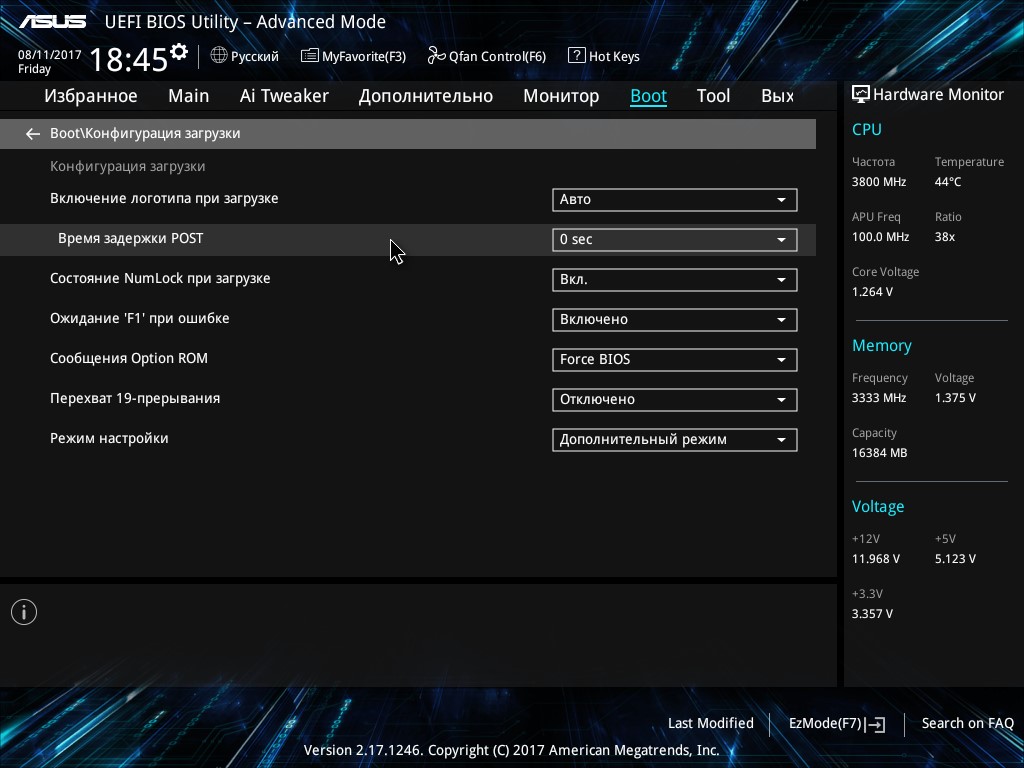Click the globe language icon
Screen dimensions: 1024x768
219,56
